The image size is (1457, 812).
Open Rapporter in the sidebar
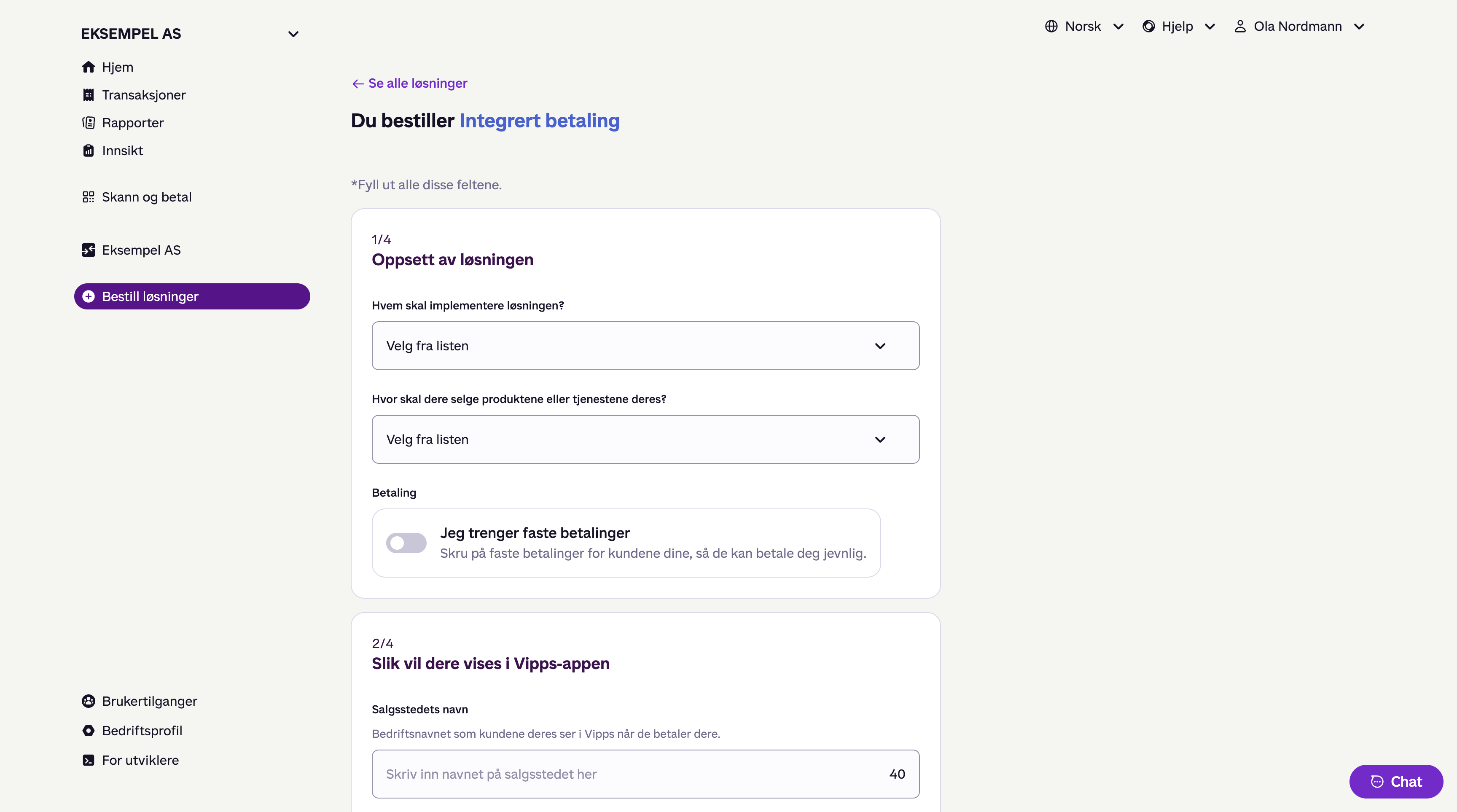tap(192, 123)
